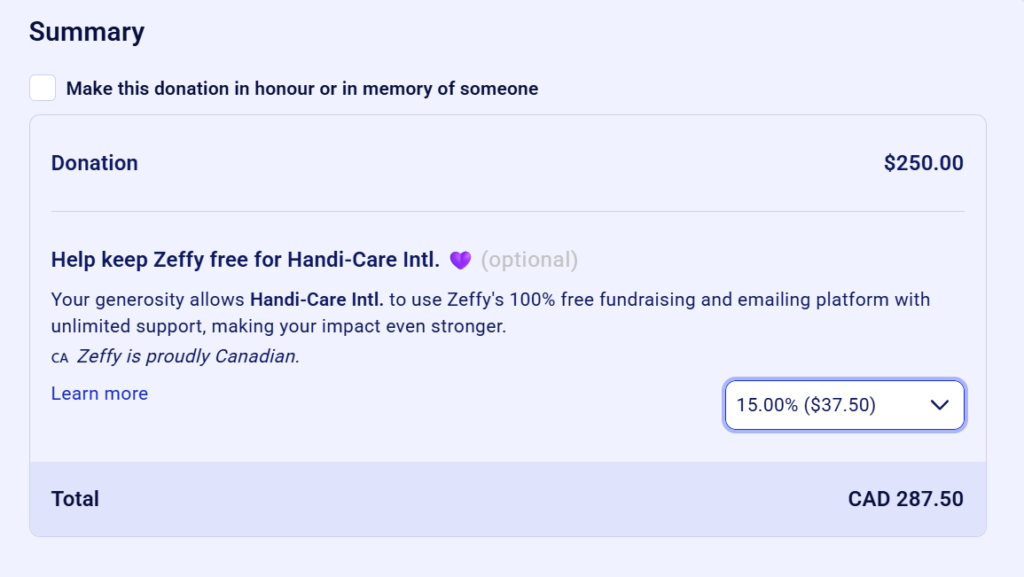Click the Total row label
Viewport: 1024px width, 577px height.
75,499
